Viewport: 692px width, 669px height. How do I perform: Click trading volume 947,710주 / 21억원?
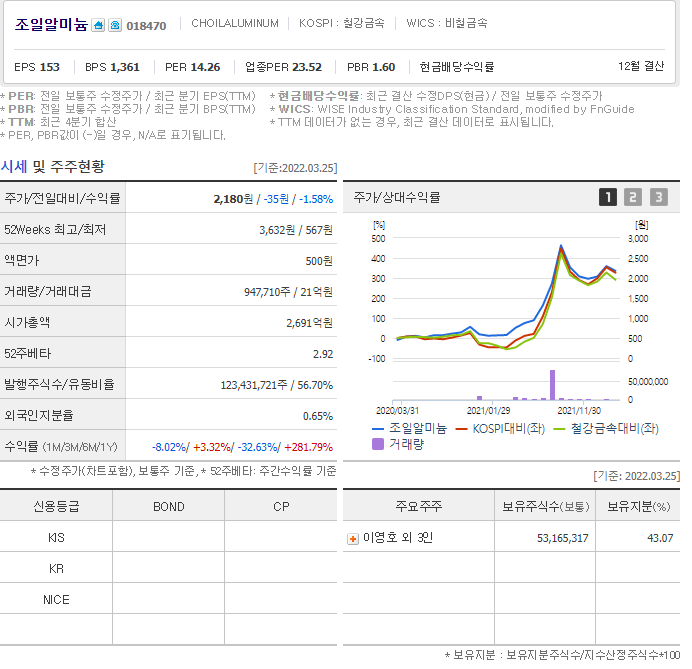(x=288, y=292)
